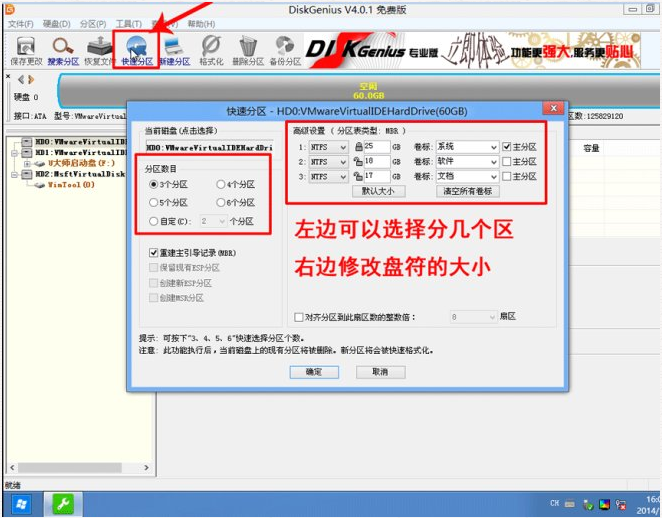Toggle the lock icon for partition 1 size
This screenshot has height=518, width=662.
click(x=359, y=147)
